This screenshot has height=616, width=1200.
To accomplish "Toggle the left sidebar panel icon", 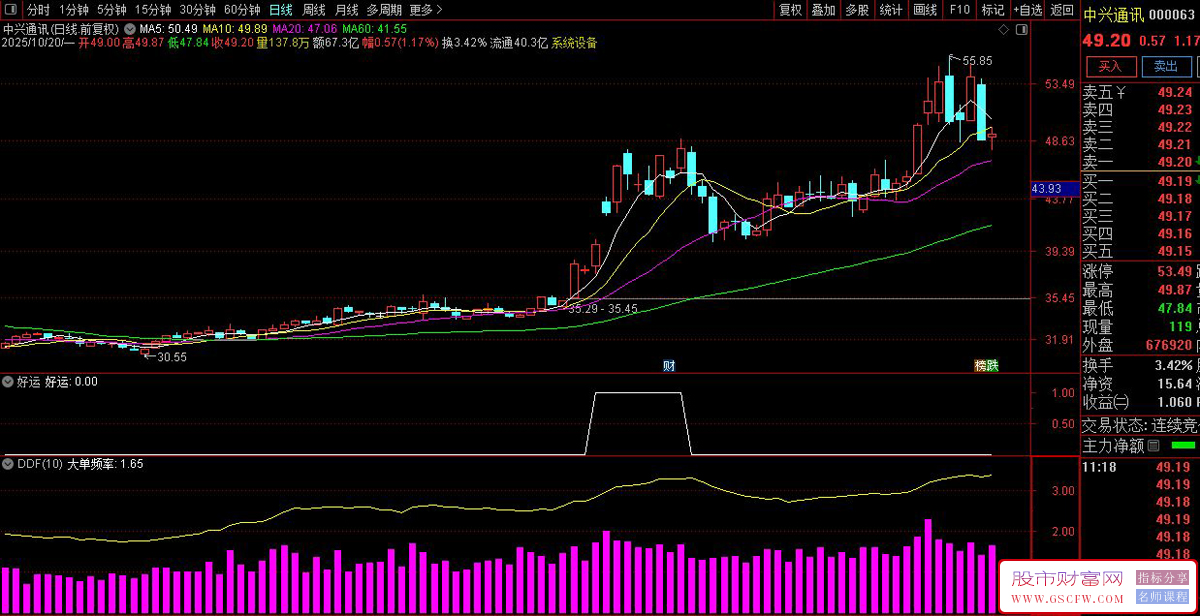I will [x=10, y=10].
